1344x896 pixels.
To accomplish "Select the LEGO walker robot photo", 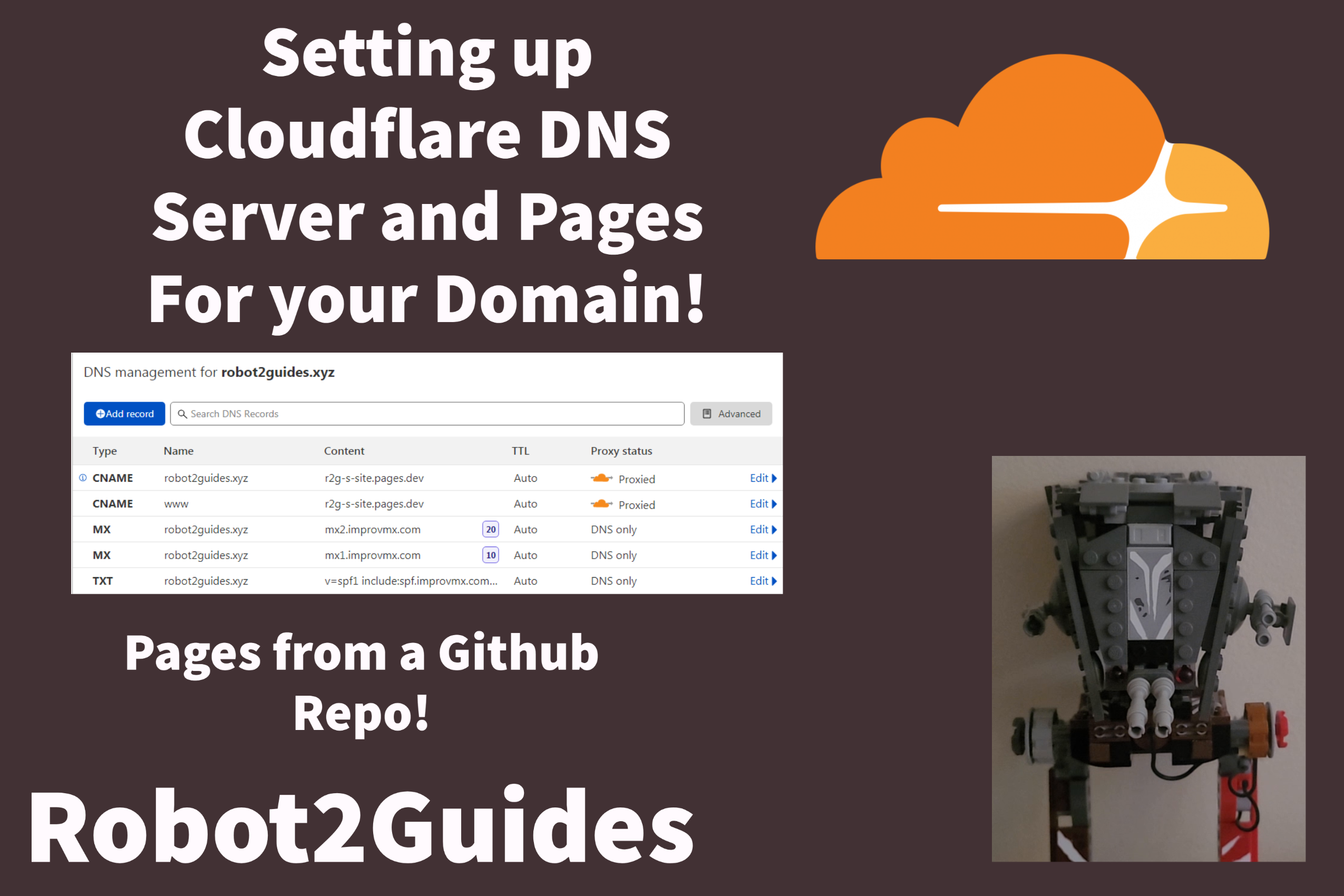I will point(1148,658).
